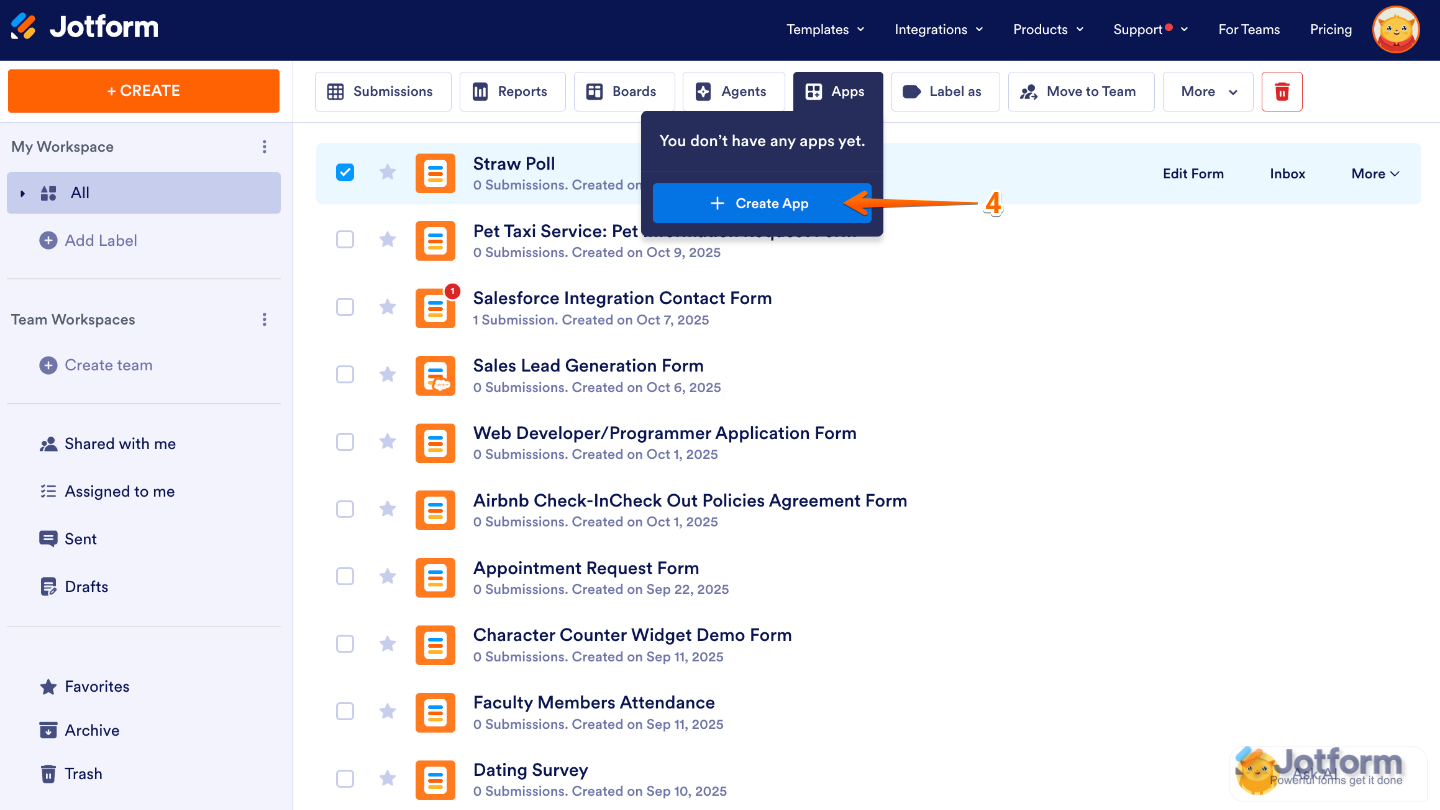The image size is (1440, 810).
Task: Click Edit Form for Straw Poll
Action: click(x=1192, y=174)
